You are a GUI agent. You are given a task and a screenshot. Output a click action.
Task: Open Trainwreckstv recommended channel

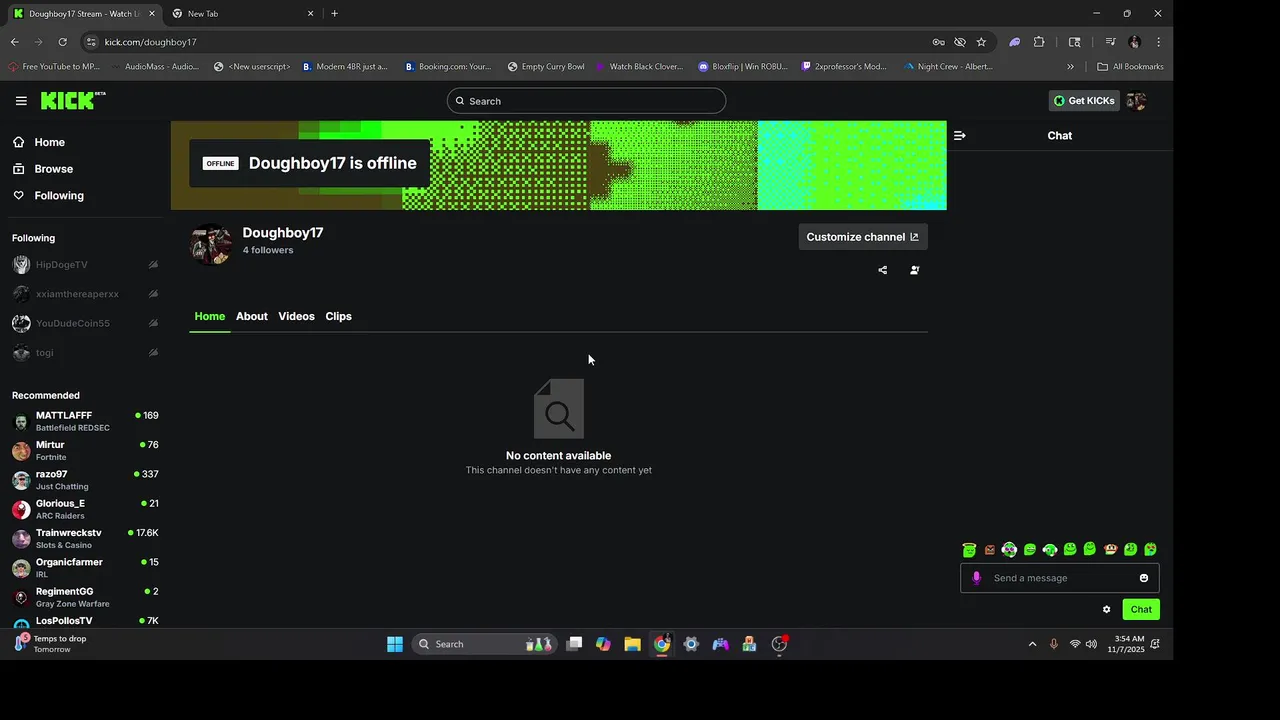click(x=85, y=538)
